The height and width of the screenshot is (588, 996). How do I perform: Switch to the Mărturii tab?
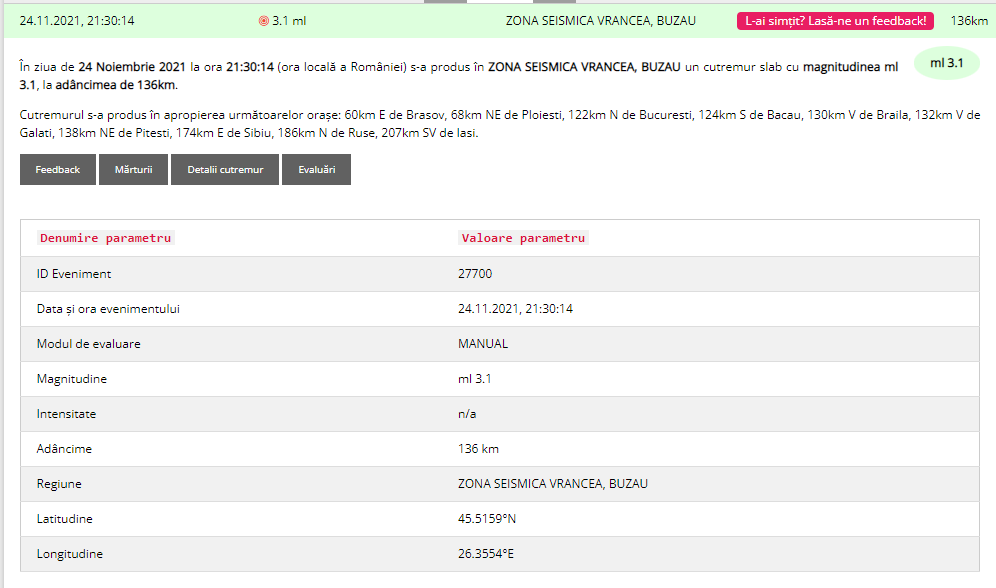coord(133,170)
